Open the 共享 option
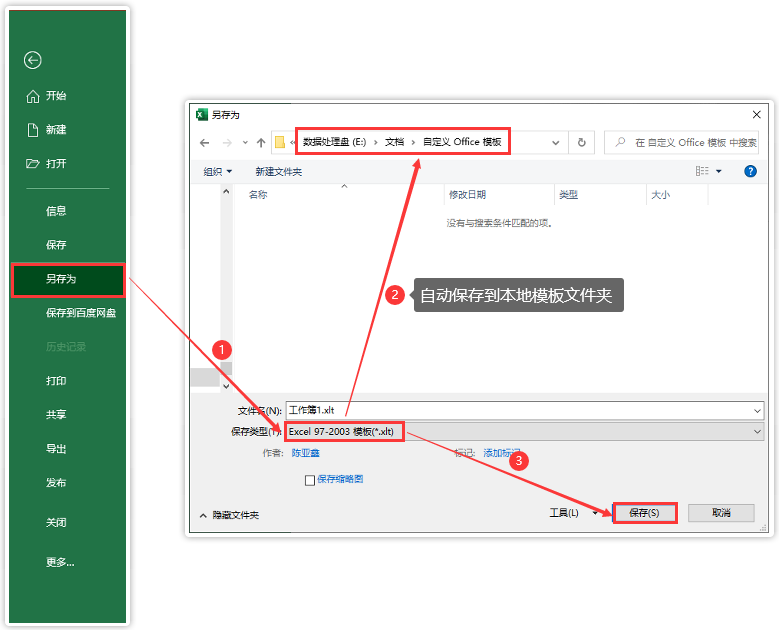The width and height of the screenshot is (779, 630). tap(56, 414)
